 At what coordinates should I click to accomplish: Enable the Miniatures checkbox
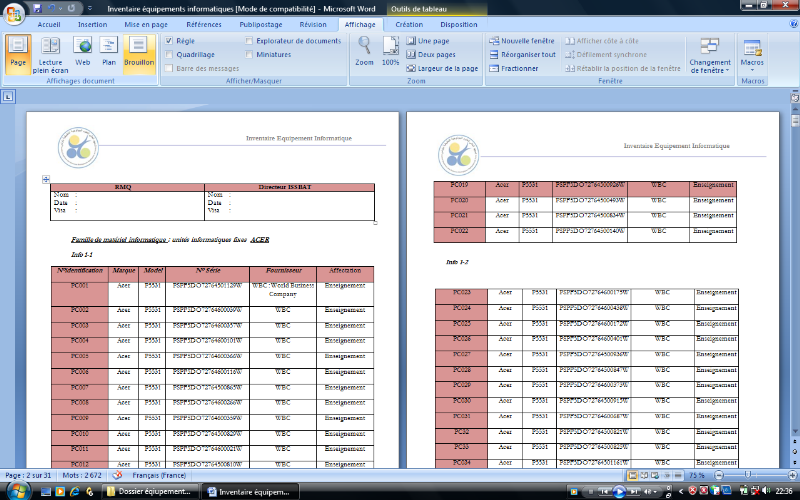[249, 55]
